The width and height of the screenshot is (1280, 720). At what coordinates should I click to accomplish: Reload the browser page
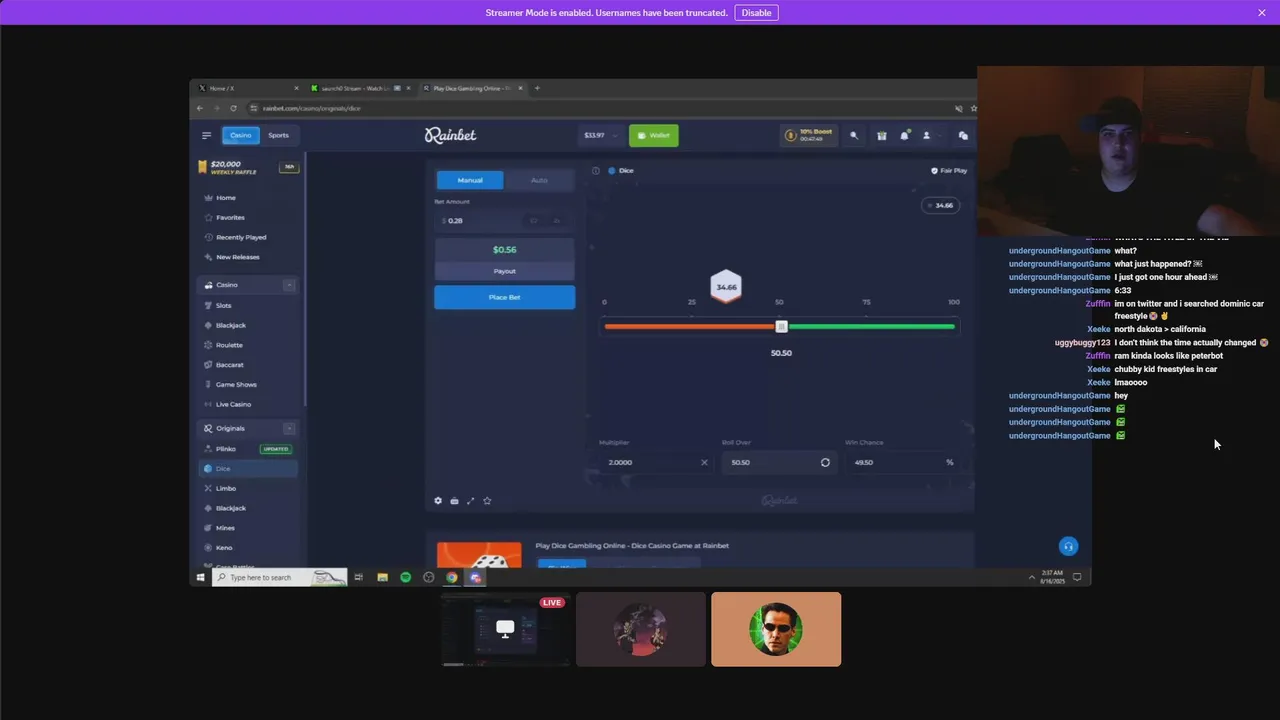point(233,108)
